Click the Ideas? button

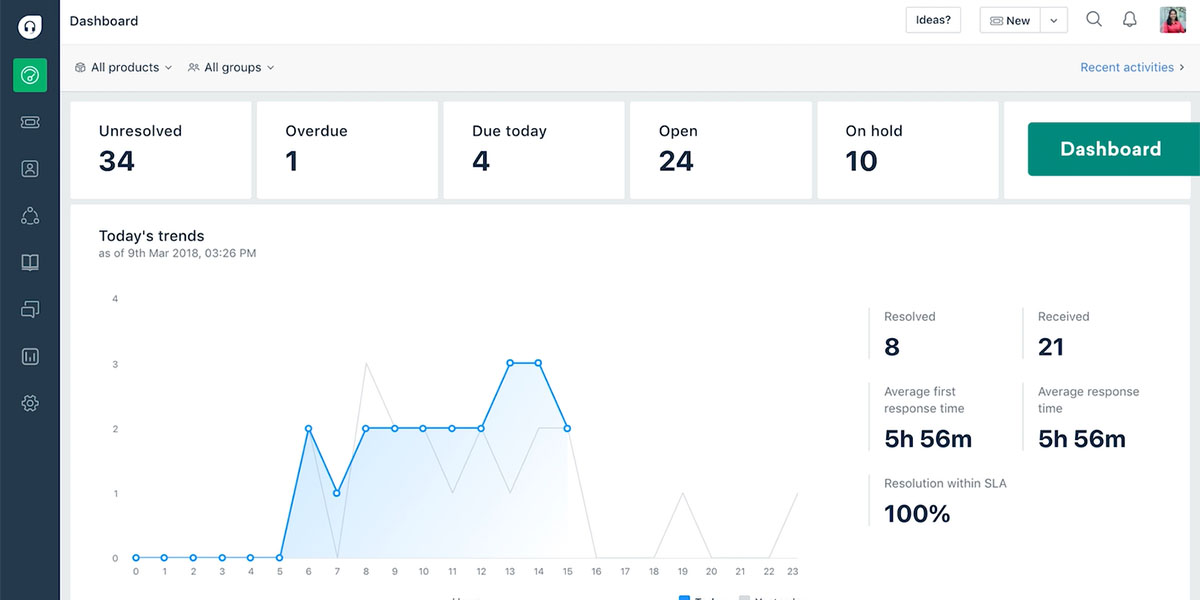933,20
